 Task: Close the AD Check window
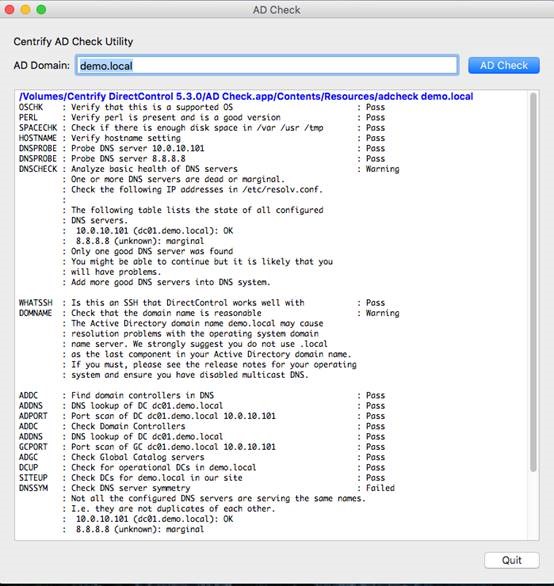(9, 9)
